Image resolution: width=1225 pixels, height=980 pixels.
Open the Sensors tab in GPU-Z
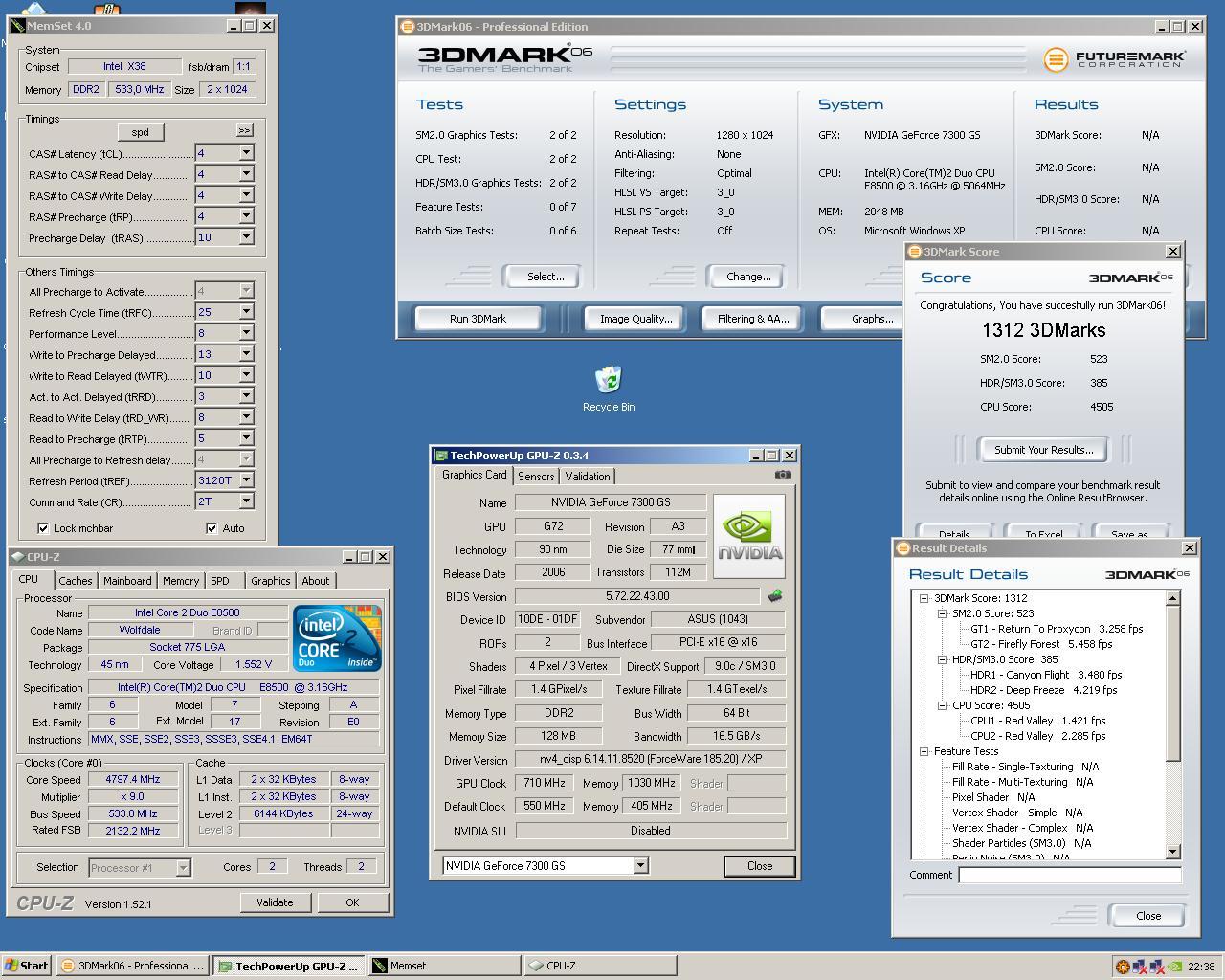click(x=536, y=477)
